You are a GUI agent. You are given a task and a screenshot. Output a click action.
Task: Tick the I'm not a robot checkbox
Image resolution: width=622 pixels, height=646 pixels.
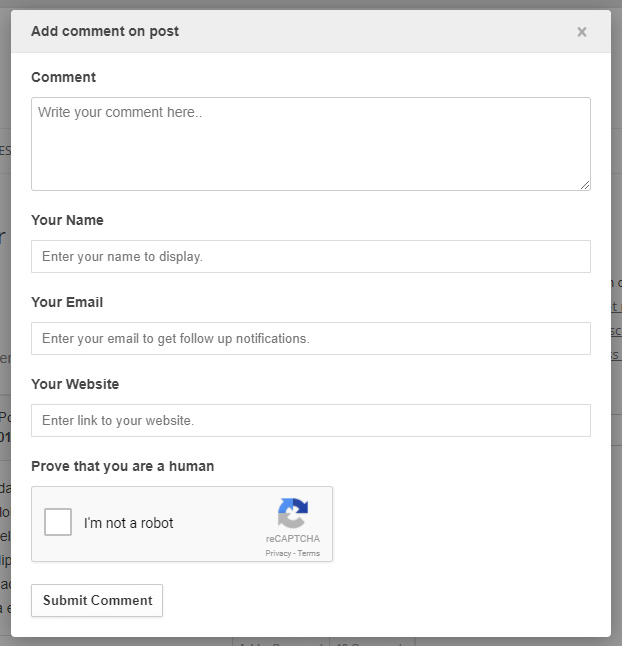point(58,522)
